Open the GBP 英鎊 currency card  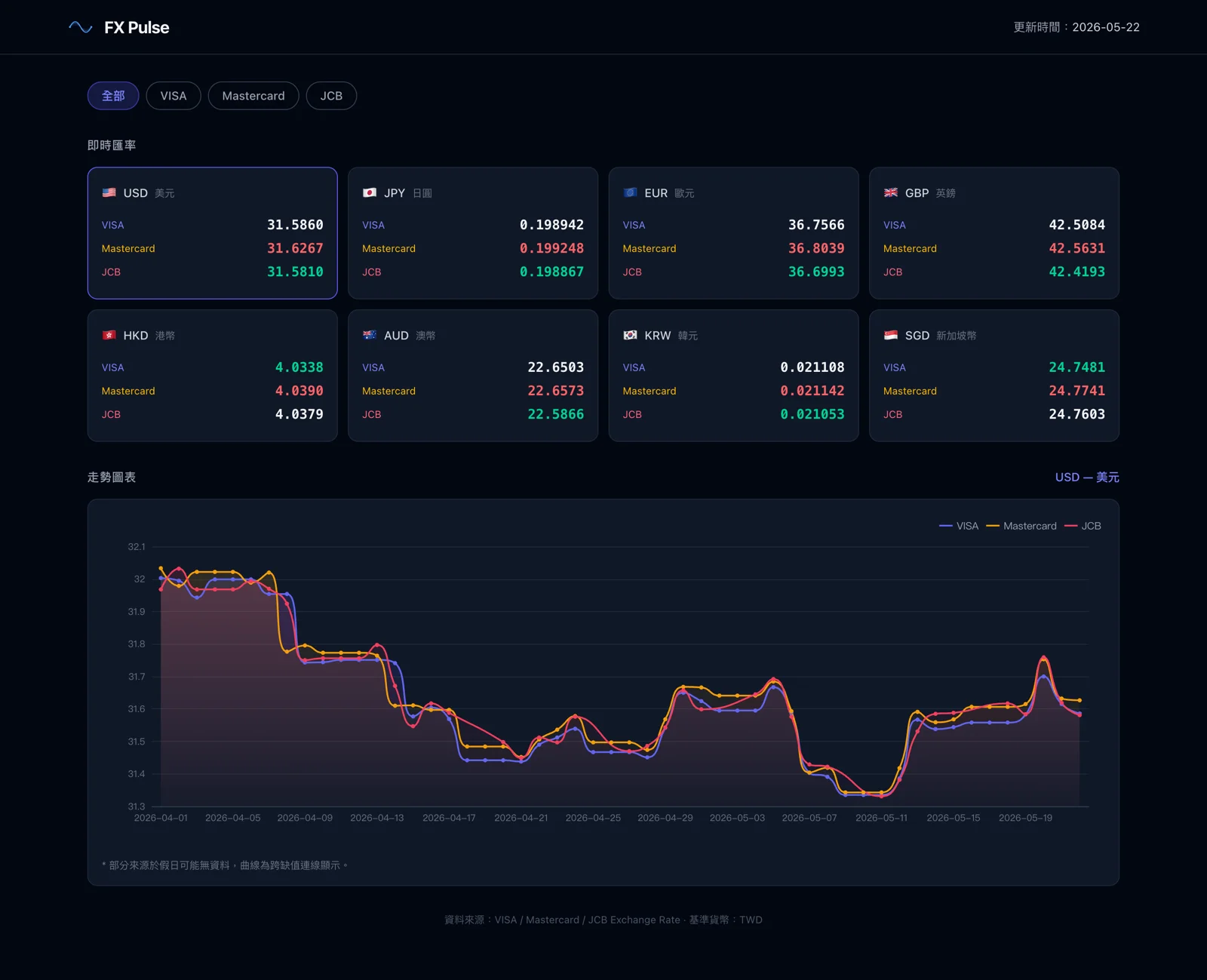click(994, 233)
